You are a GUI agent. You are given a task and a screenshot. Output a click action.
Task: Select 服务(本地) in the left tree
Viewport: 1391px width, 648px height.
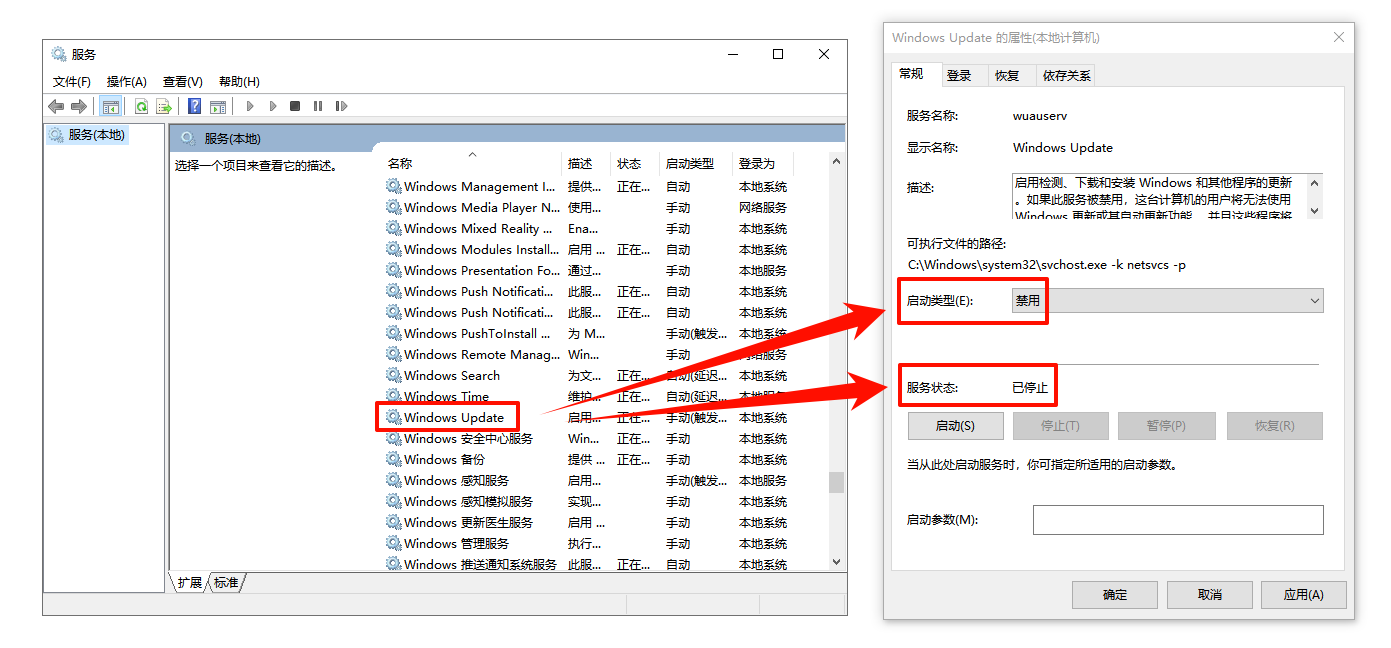tap(96, 134)
